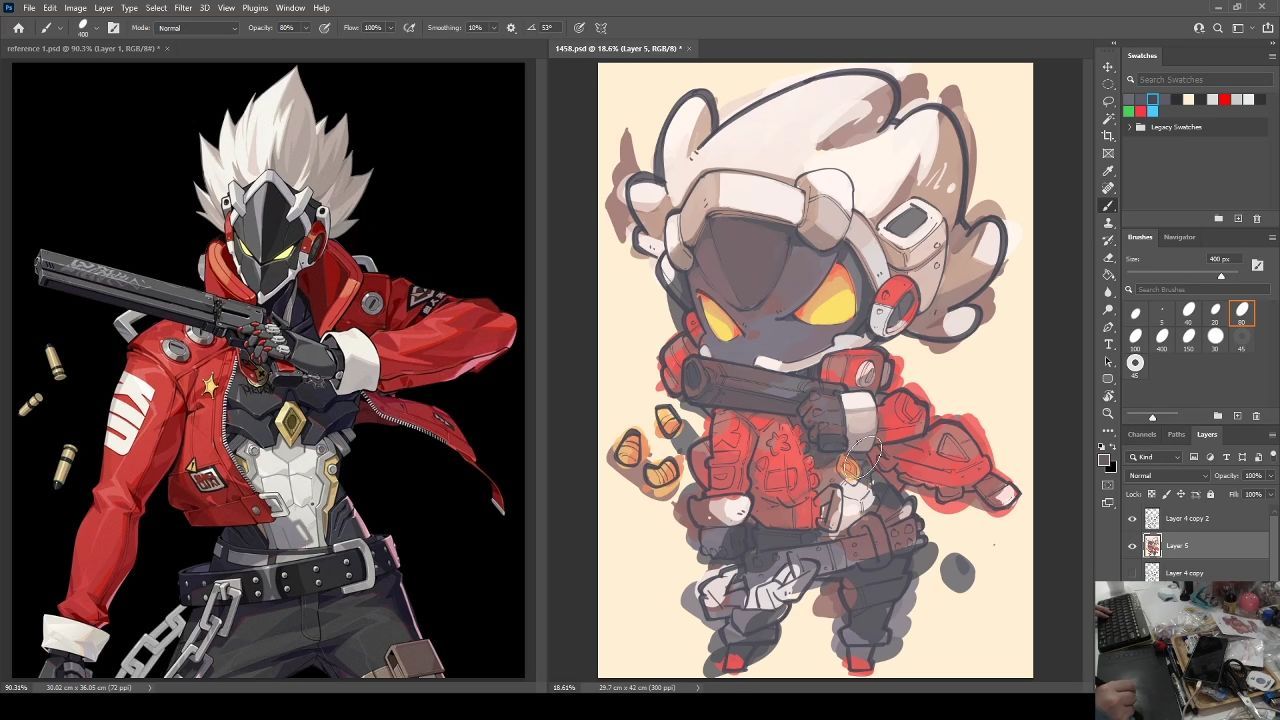This screenshot has height=720, width=1280.
Task: Open symmetry paint butterfly options
Action: pos(601,28)
